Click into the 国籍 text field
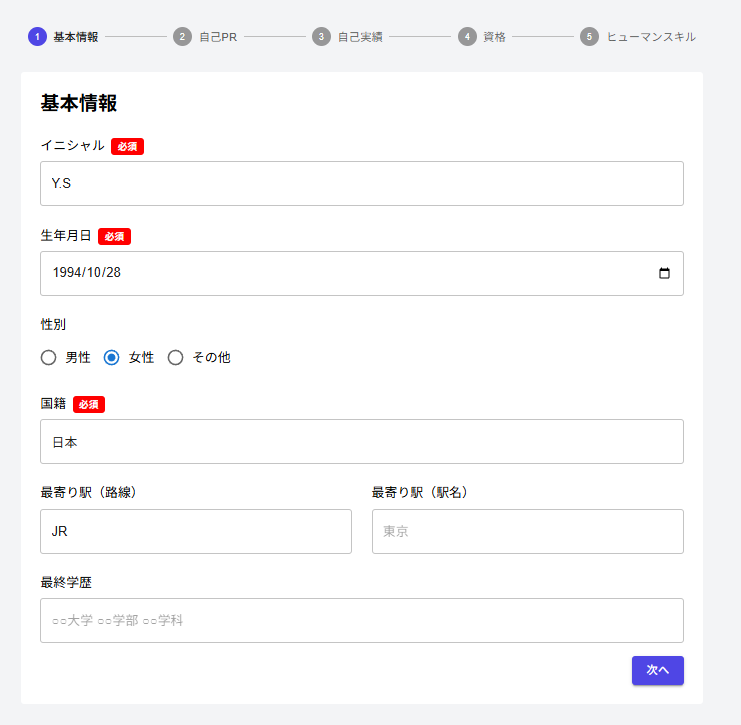 [x=361, y=442]
